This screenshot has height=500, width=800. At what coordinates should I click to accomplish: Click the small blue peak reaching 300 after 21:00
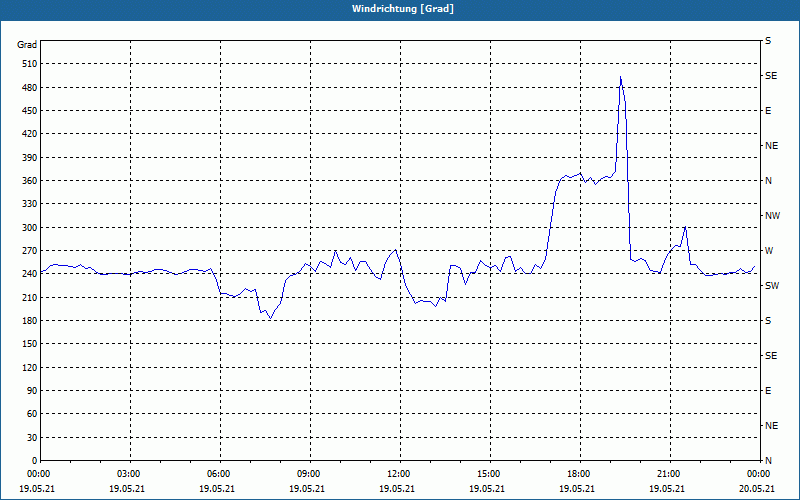point(685,227)
